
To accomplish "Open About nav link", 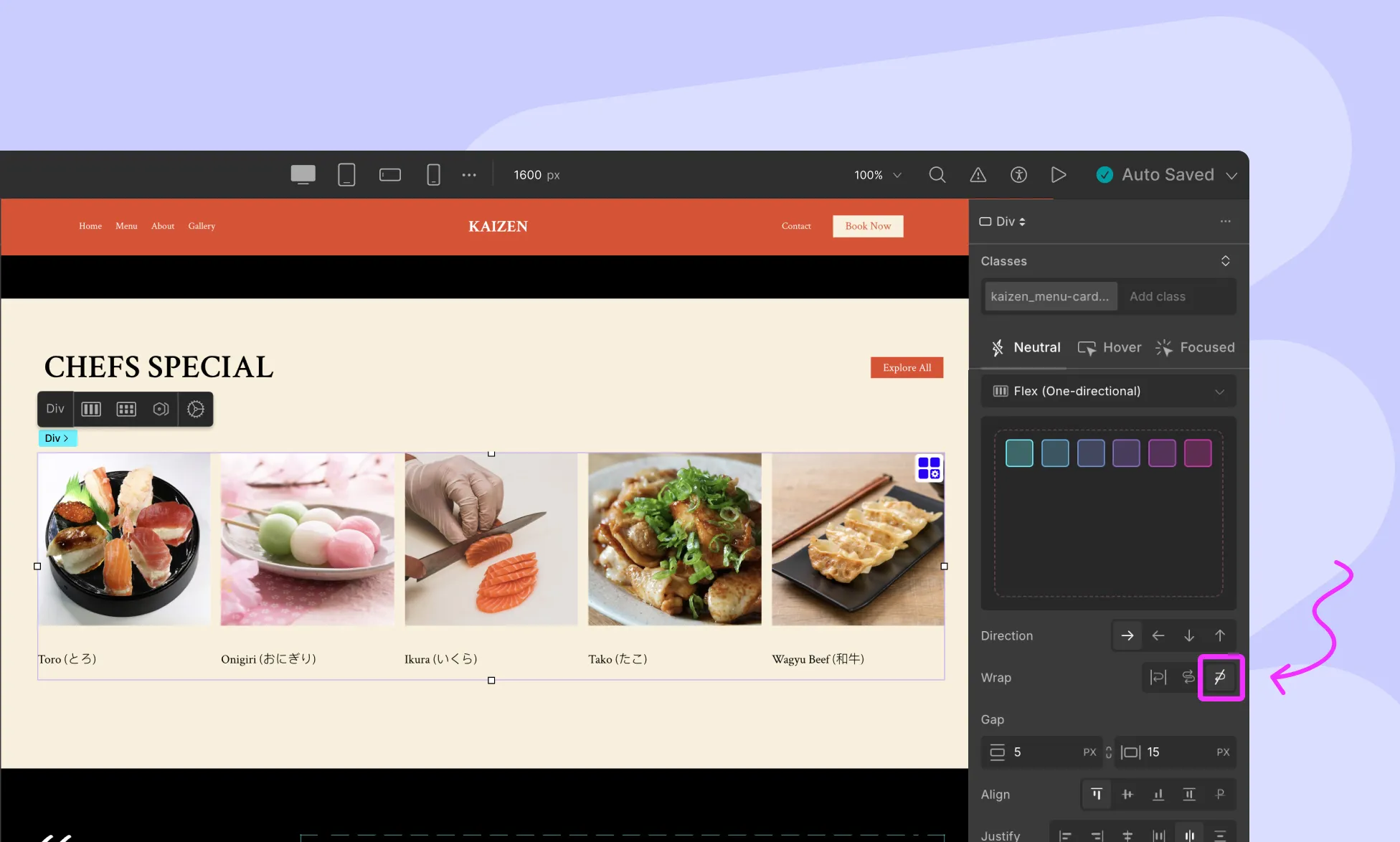I will click(163, 226).
